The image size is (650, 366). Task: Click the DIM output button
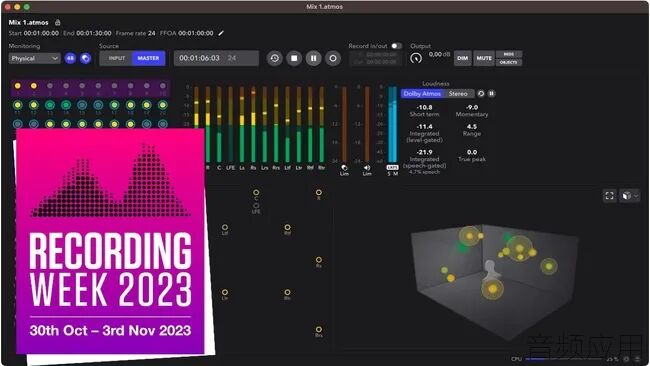point(463,58)
